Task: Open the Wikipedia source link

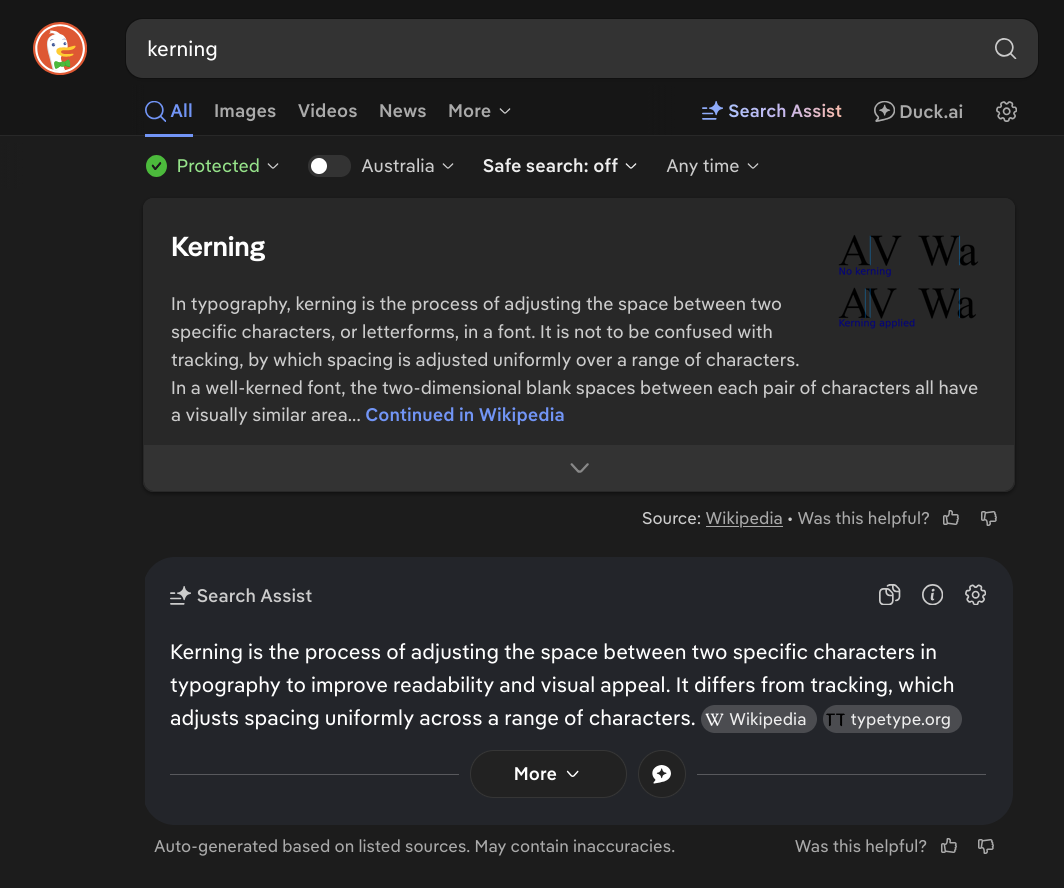Action: click(x=744, y=518)
